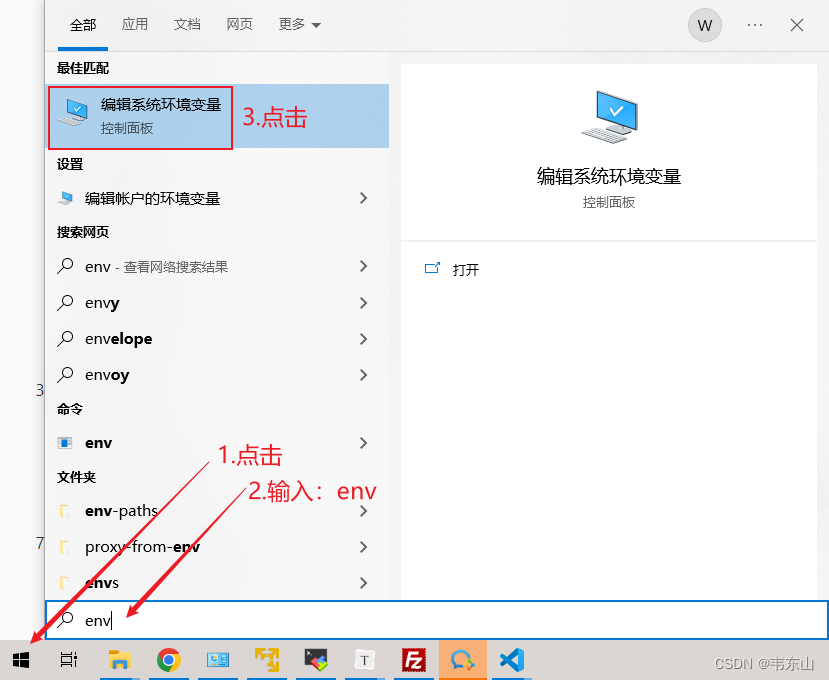This screenshot has width=829, height=680.
Task: Click the magnifier icon beside envy suggestion
Action: (x=66, y=302)
